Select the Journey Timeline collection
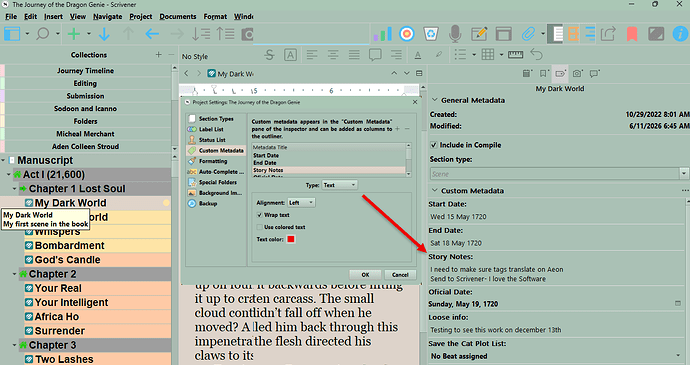 (85, 70)
